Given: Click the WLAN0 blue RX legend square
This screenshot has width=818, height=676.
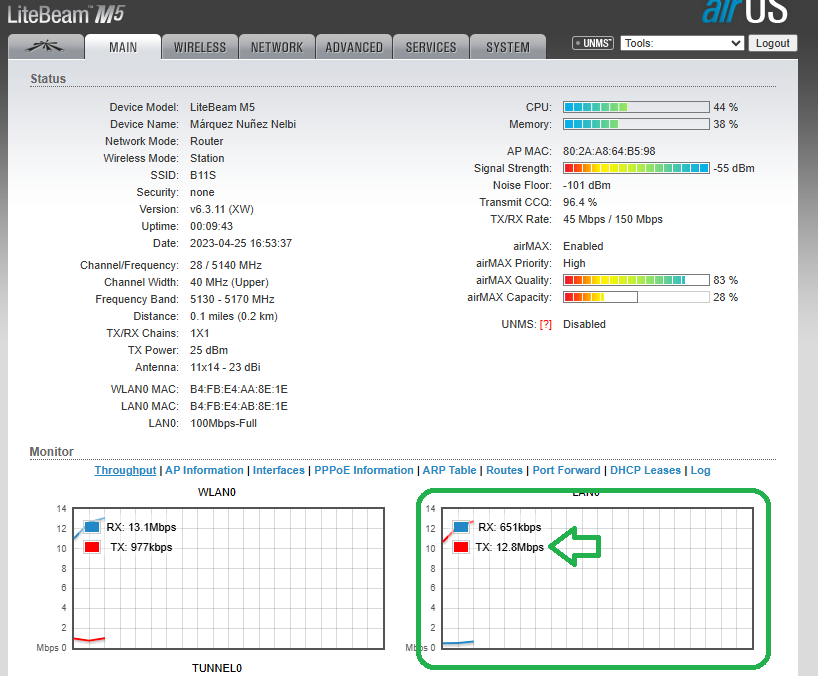Looking at the screenshot, I should (x=92, y=527).
